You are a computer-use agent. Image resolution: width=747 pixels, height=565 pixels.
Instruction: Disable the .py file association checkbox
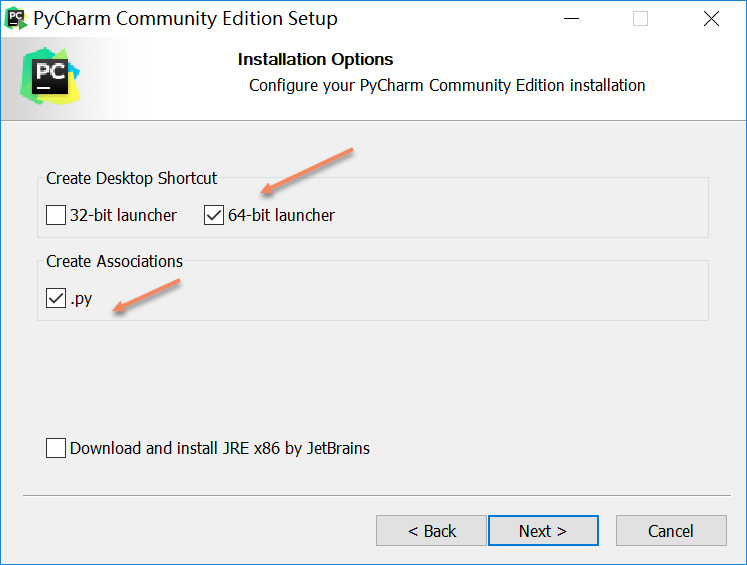56,298
